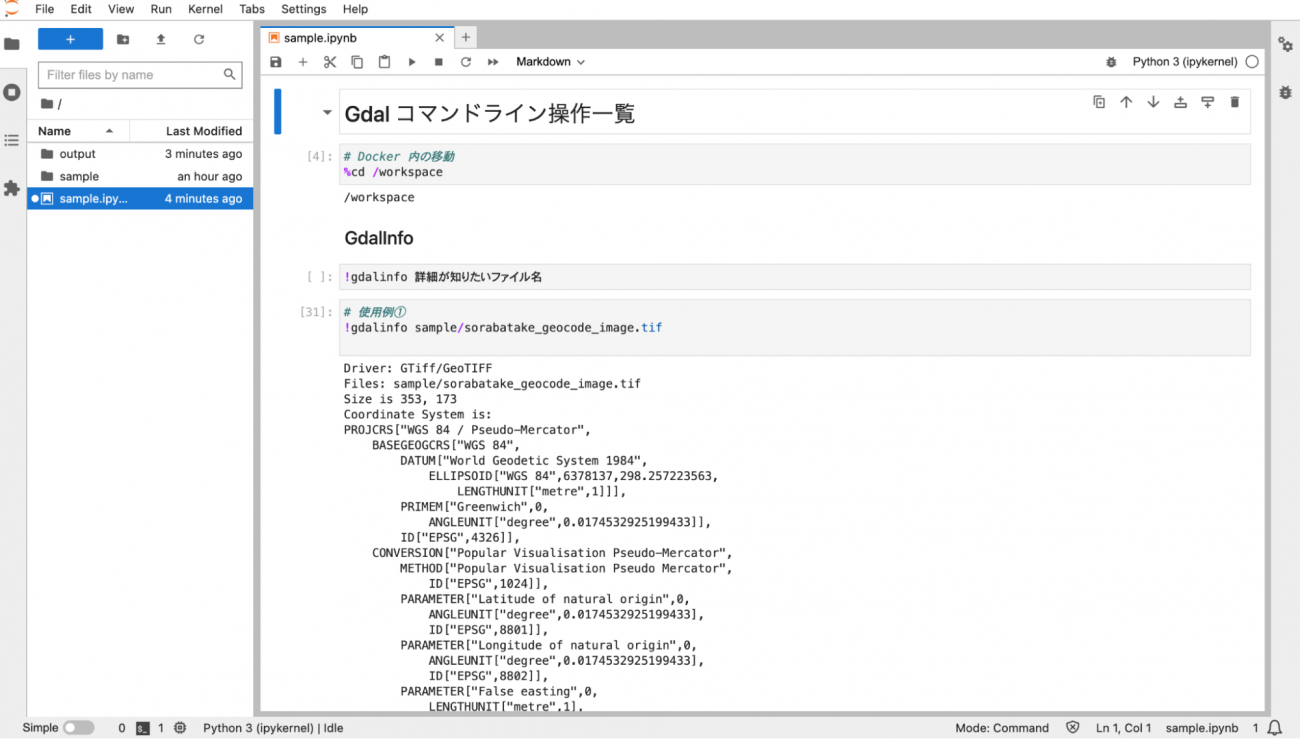Click the cell with sorabatake_geocode_image.tif command
This screenshot has height=739, width=1300.
pos(795,327)
